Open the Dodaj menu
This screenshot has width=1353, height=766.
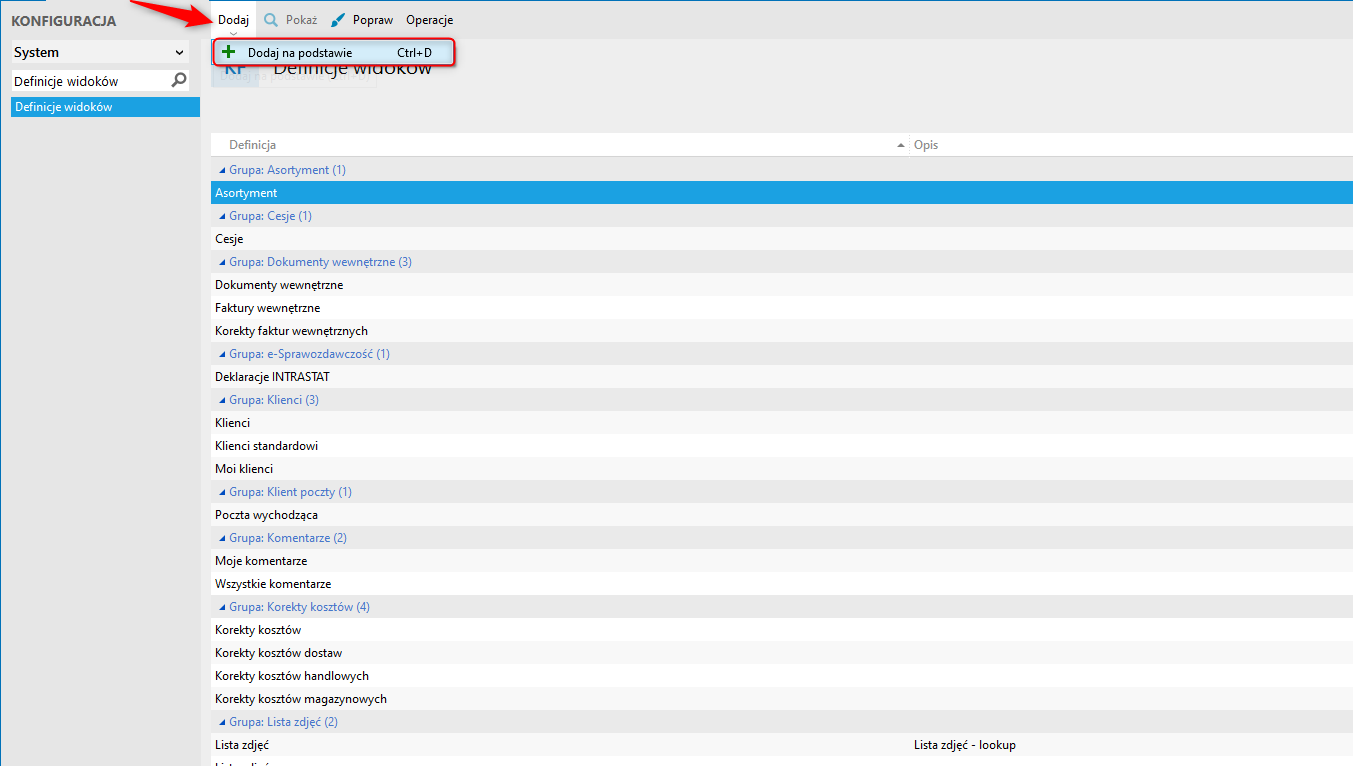coord(233,20)
